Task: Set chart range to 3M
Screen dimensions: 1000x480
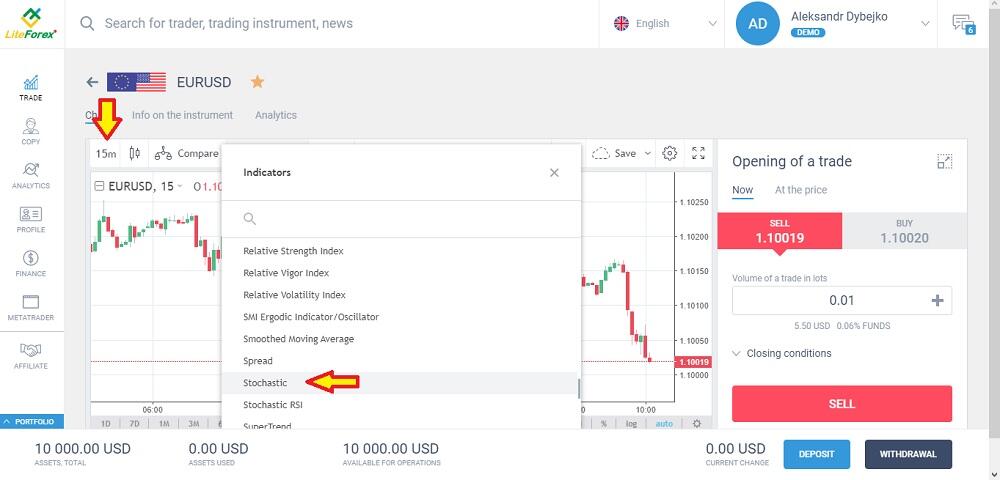Action: pyautogui.click(x=193, y=424)
